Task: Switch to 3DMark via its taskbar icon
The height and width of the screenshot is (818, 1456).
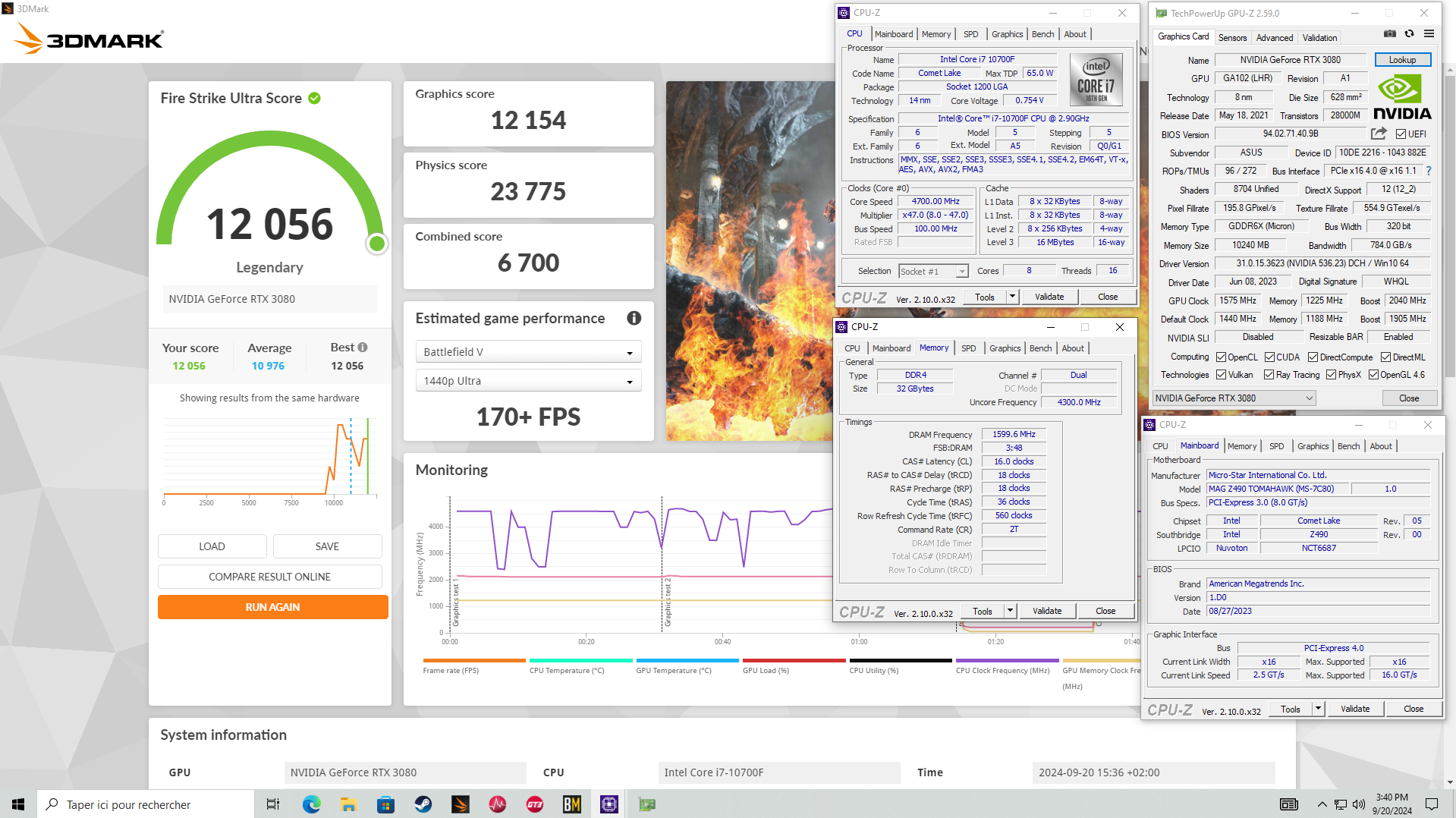Action: 460,804
